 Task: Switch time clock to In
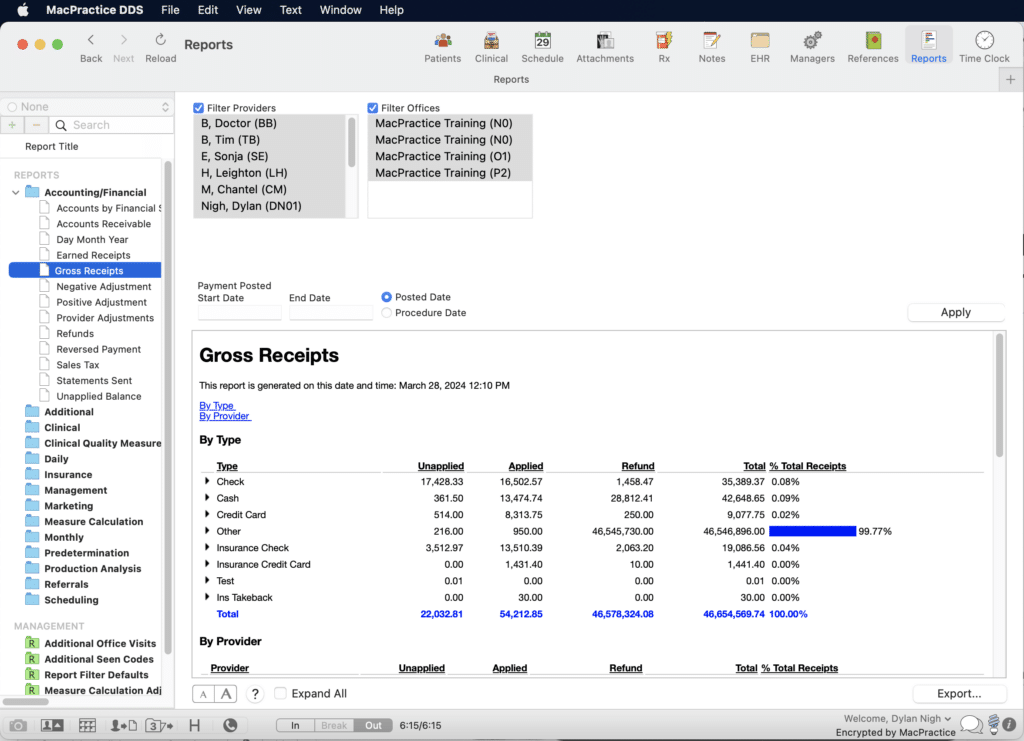pyautogui.click(x=295, y=725)
